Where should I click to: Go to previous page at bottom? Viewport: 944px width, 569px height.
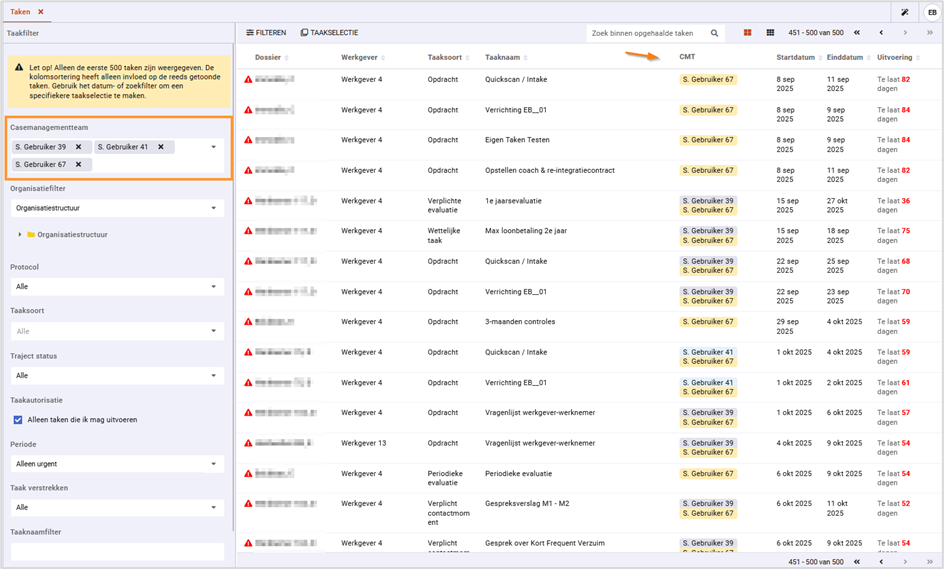[881, 561]
